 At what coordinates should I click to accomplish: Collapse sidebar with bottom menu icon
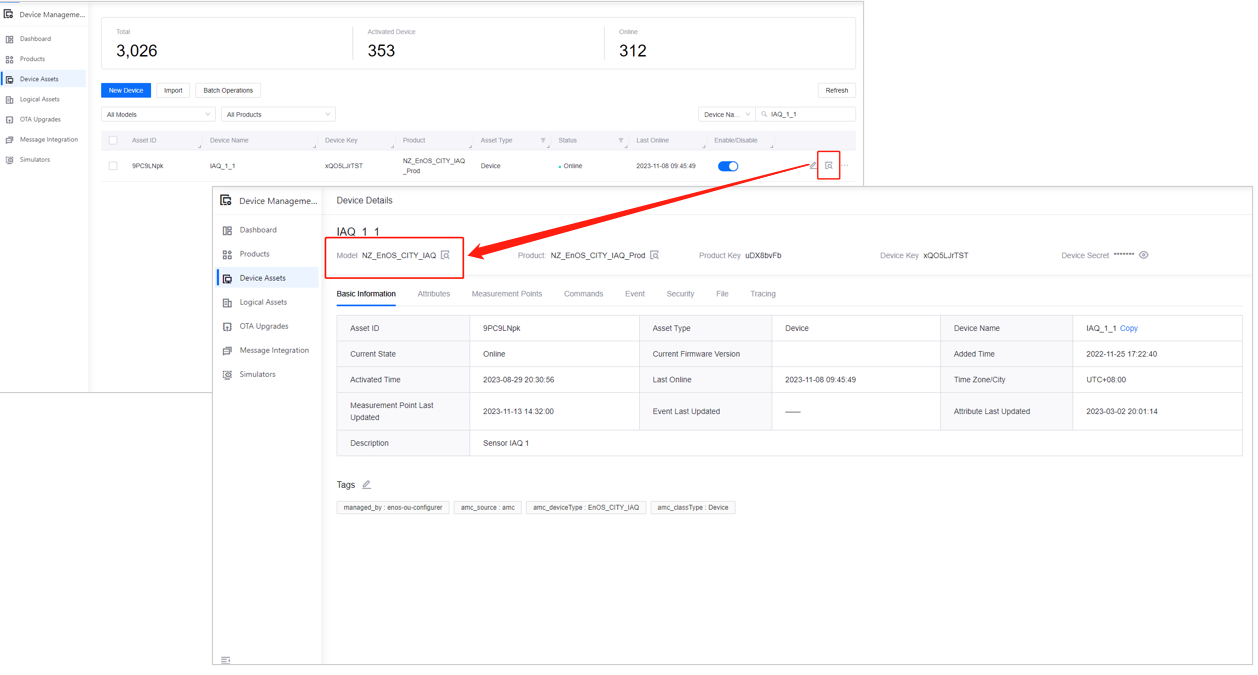coord(226,660)
